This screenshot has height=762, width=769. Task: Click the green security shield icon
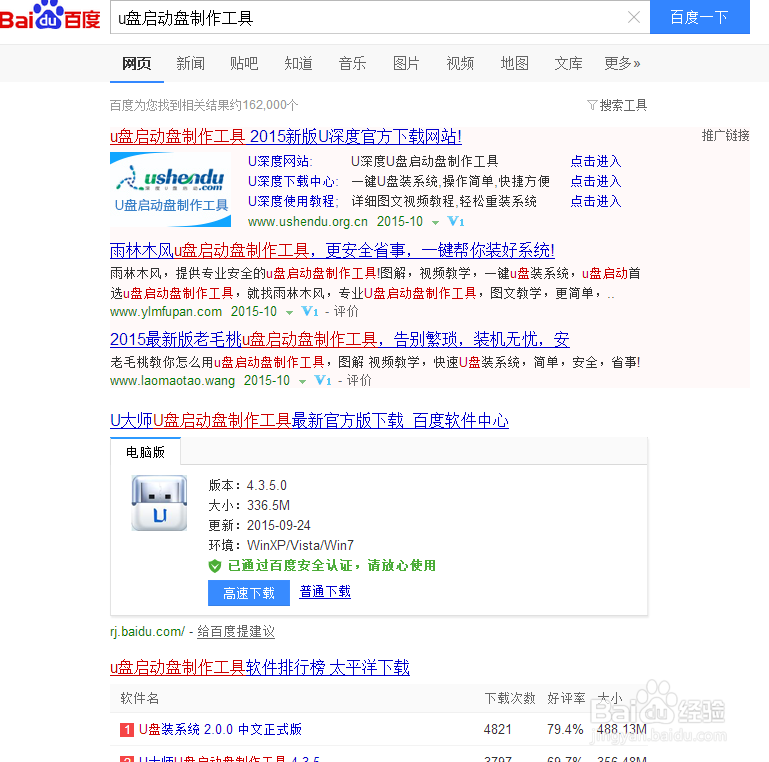point(214,566)
